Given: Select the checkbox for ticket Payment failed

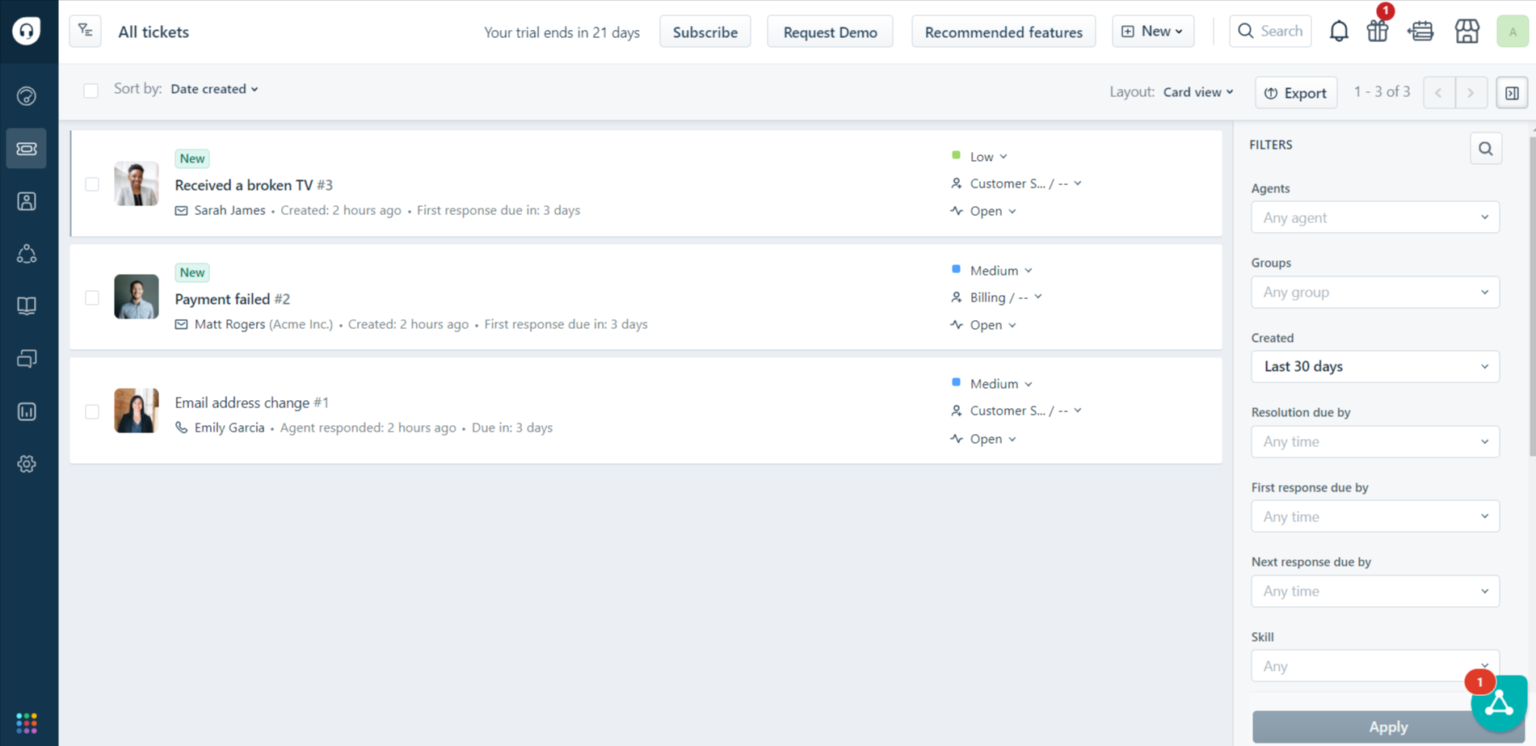Looking at the screenshot, I should pyautogui.click(x=91, y=297).
